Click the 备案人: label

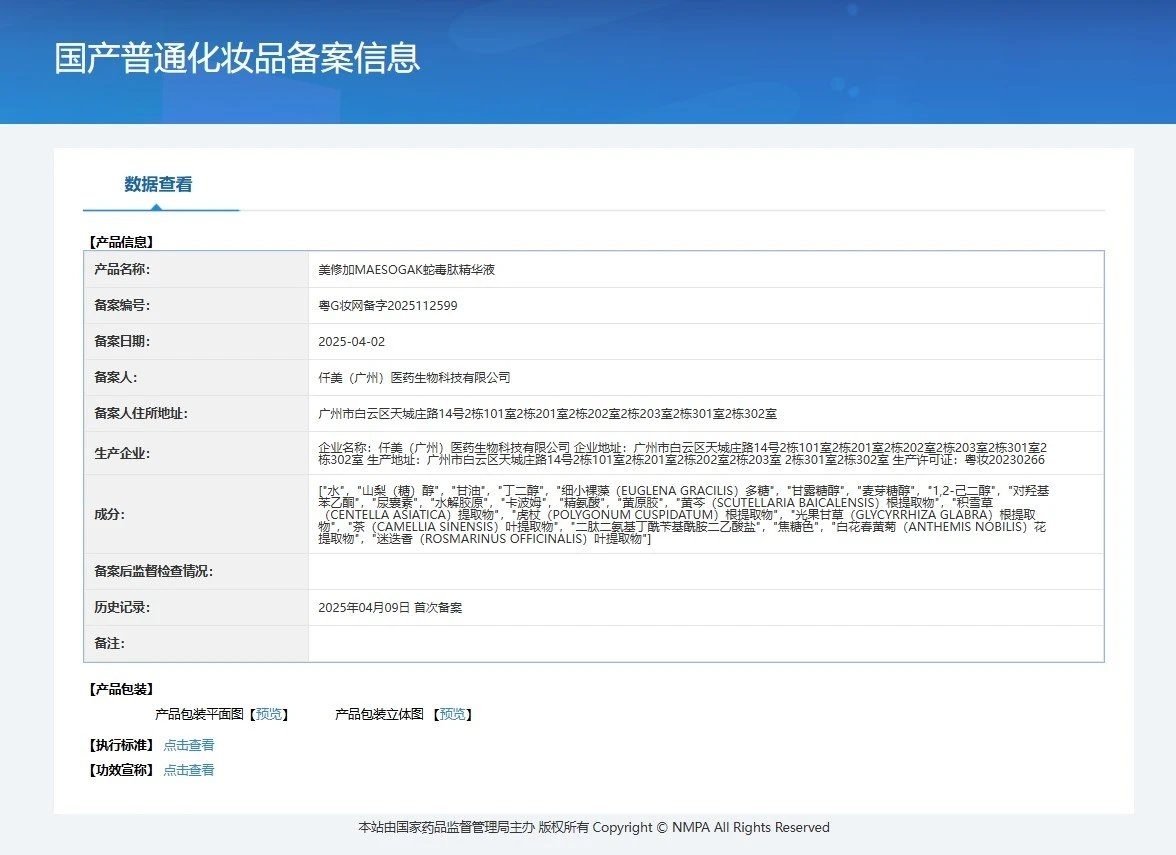tap(116, 377)
